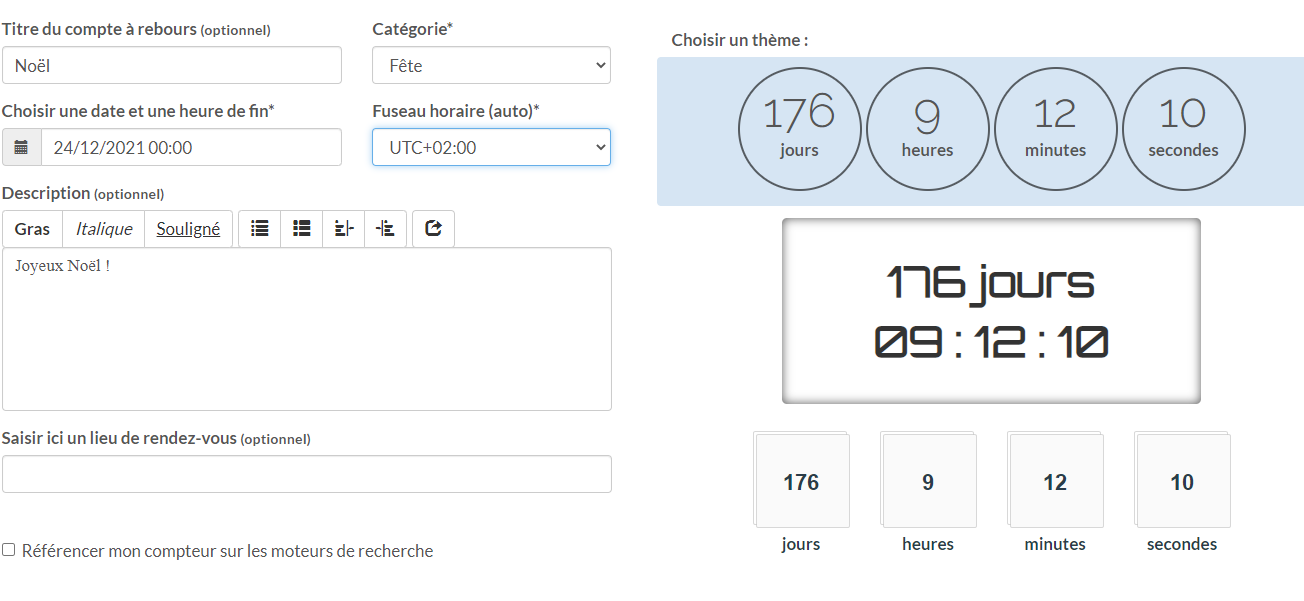
Task: Apply Gras (bold) formatting
Action: point(32,229)
